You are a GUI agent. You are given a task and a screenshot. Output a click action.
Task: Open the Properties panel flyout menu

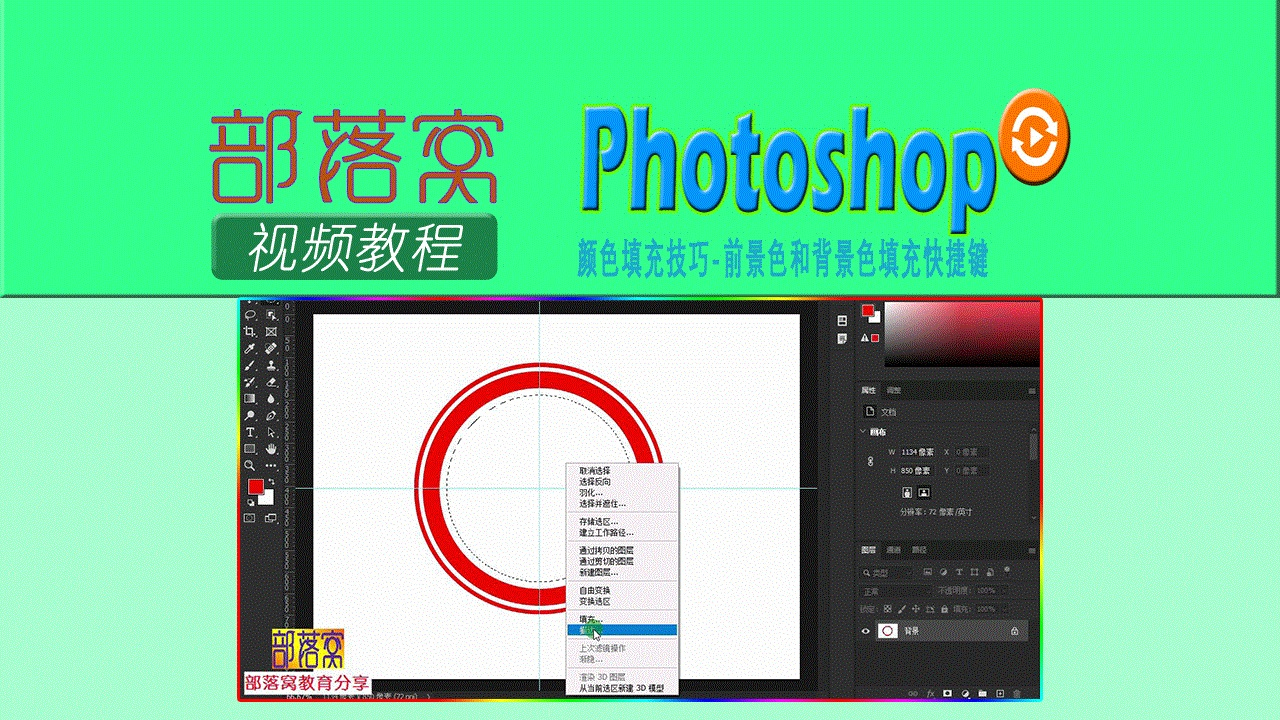tap(1032, 391)
